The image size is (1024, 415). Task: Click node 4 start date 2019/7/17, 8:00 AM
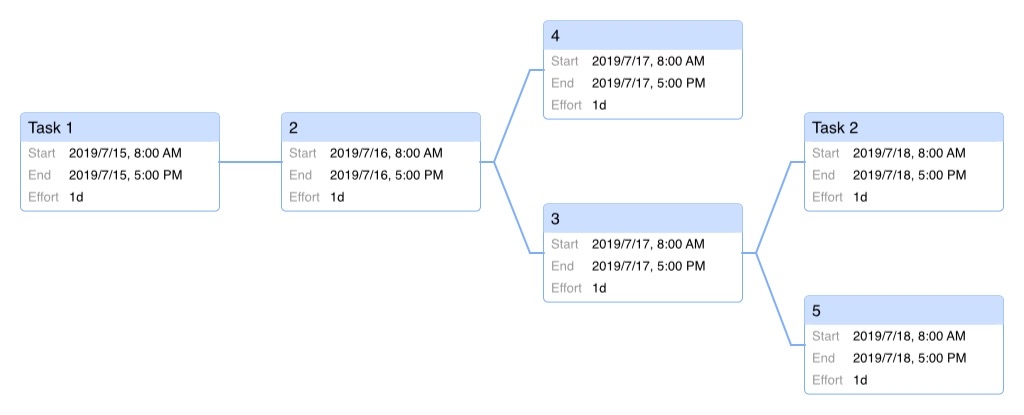coord(648,61)
